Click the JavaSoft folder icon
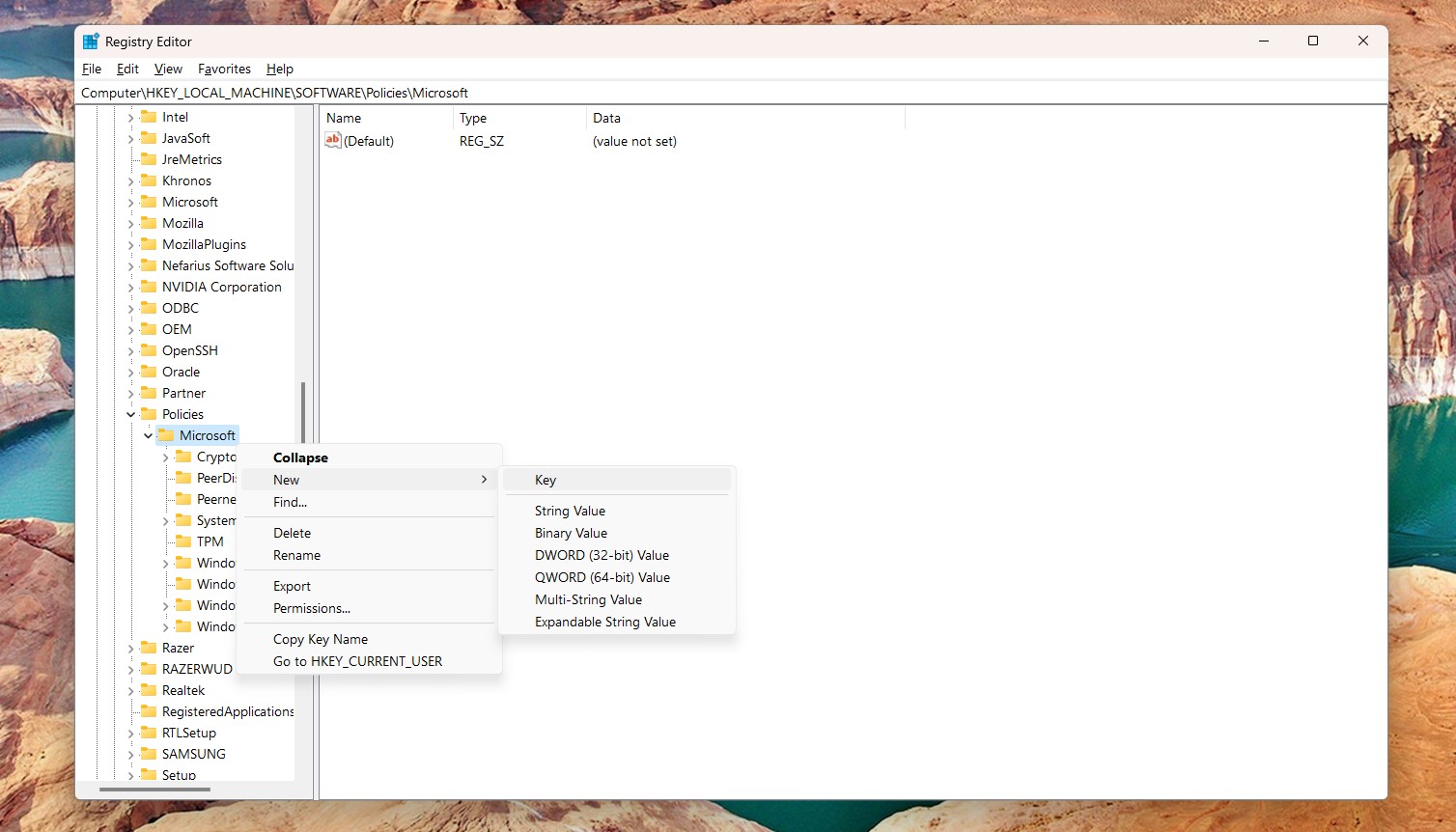 pyautogui.click(x=149, y=138)
